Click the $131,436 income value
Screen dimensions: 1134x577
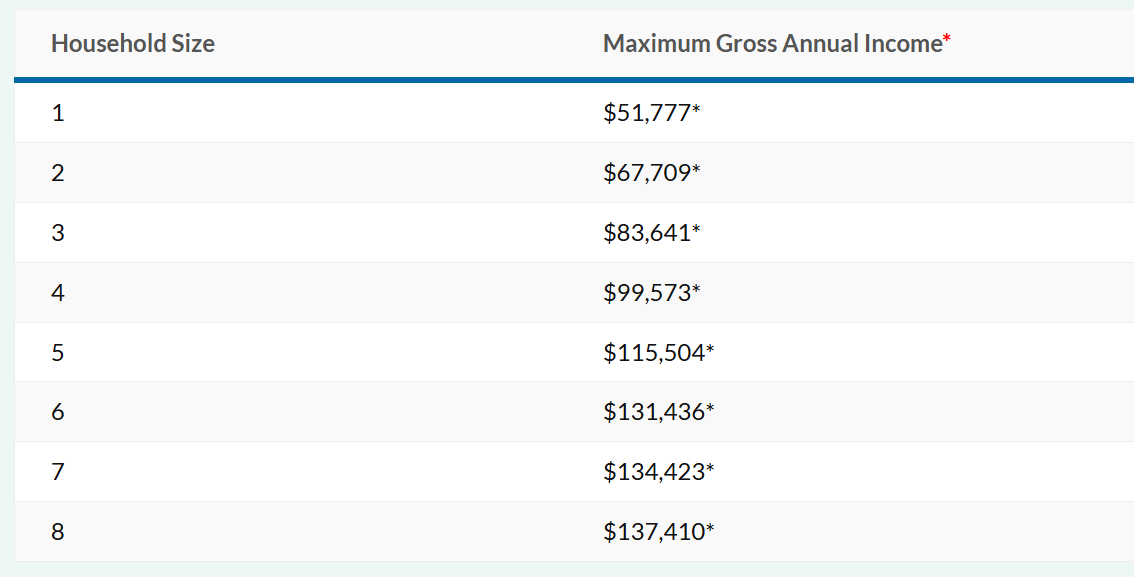tap(654, 412)
